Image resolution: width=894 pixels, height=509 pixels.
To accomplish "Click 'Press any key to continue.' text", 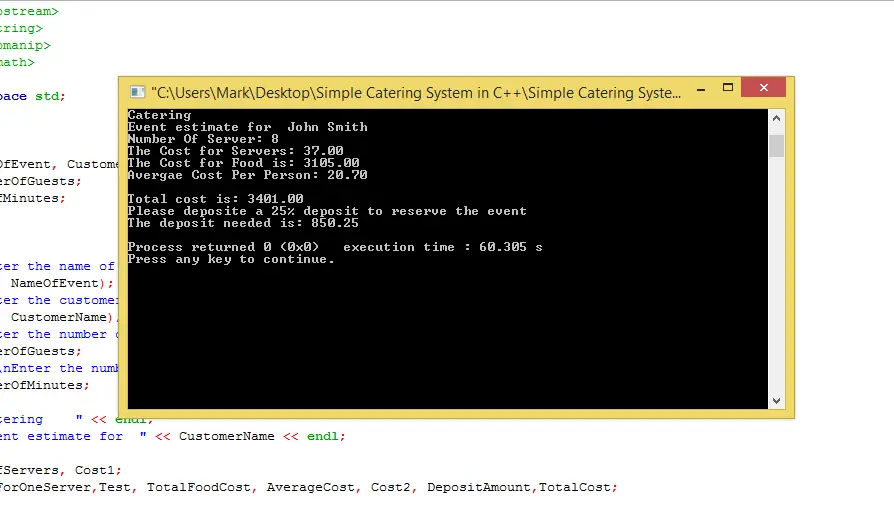I will pos(231,259).
